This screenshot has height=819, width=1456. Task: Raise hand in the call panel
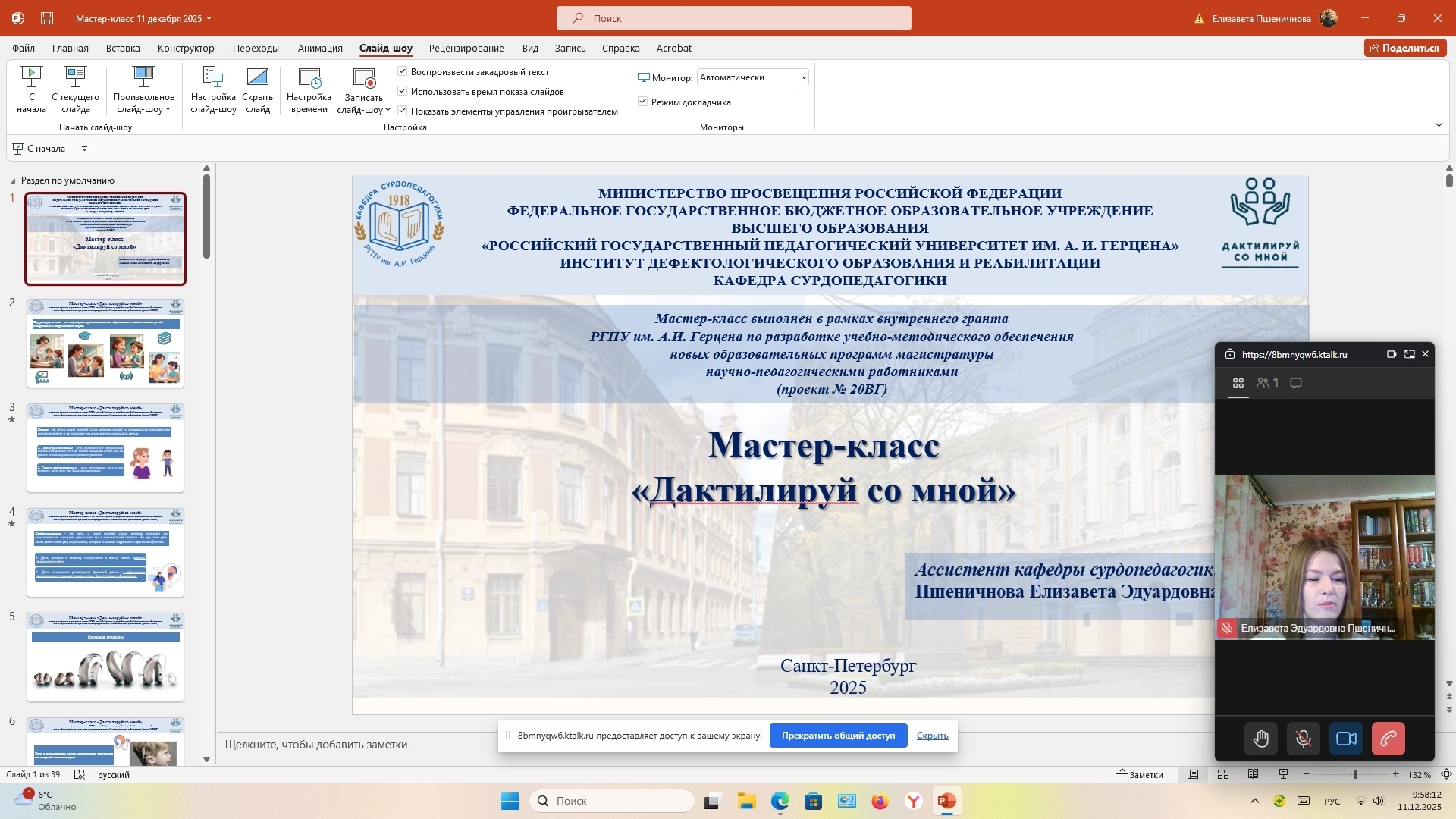pos(1260,739)
